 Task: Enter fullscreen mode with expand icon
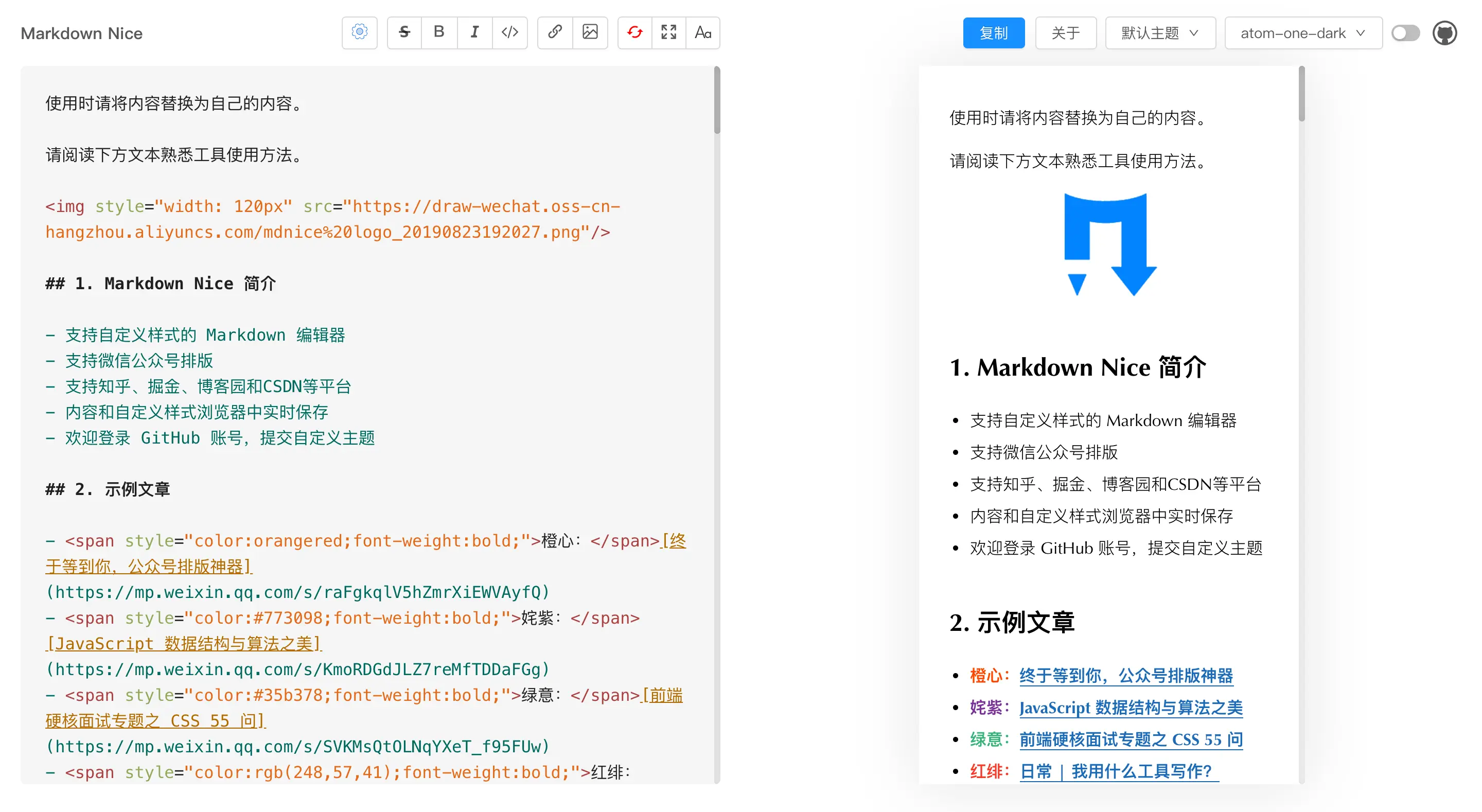click(x=668, y=32)
